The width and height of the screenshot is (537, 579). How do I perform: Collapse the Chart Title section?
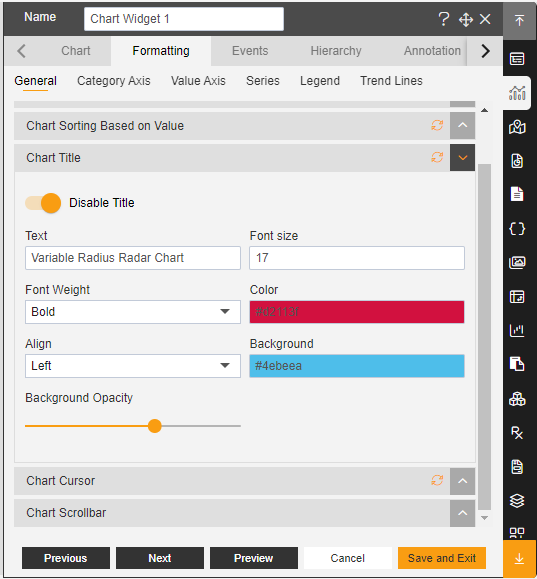pyautogui.click(x=462, y=158)
